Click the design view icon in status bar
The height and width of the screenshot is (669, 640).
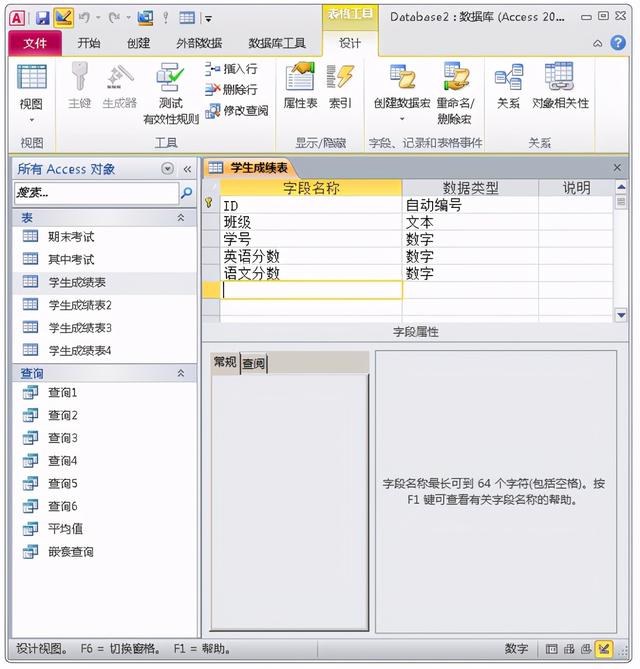pyautogui.click(x=604, y=649)
